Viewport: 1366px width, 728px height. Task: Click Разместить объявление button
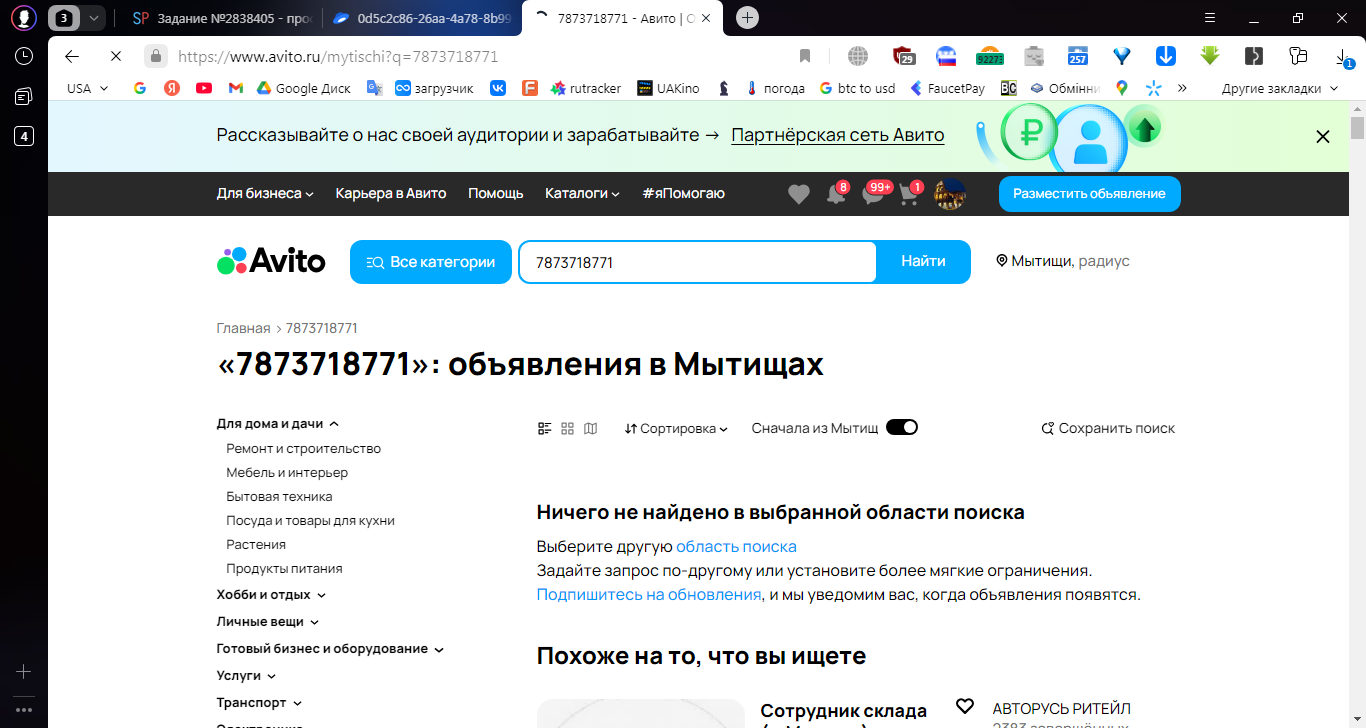(x=1089, y=194)
